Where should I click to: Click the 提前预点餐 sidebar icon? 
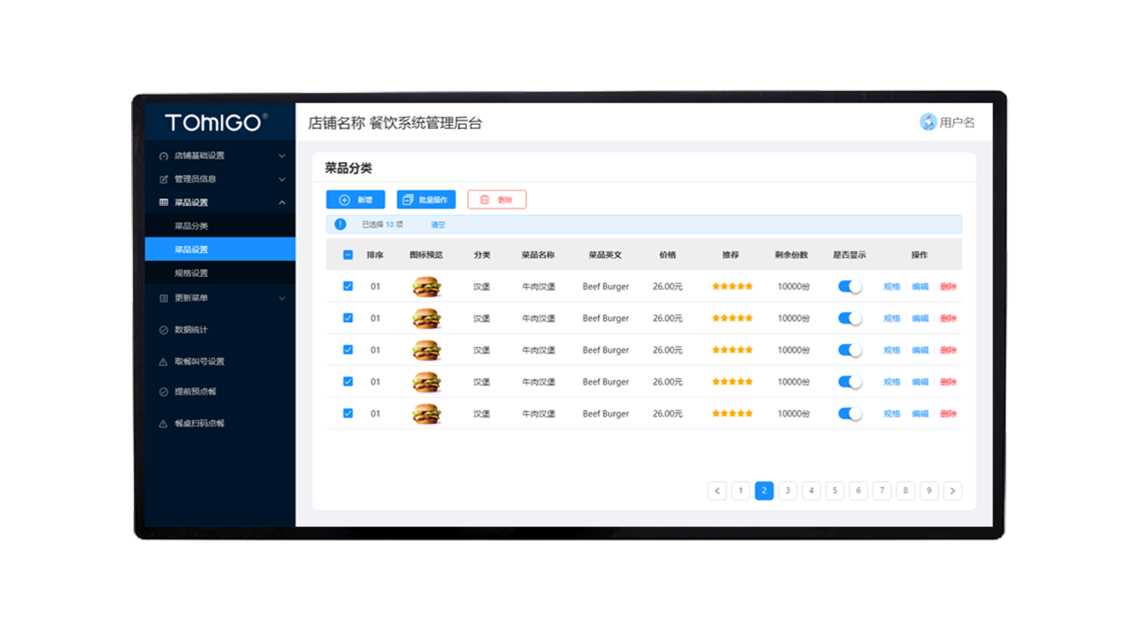tap(164, 392)
